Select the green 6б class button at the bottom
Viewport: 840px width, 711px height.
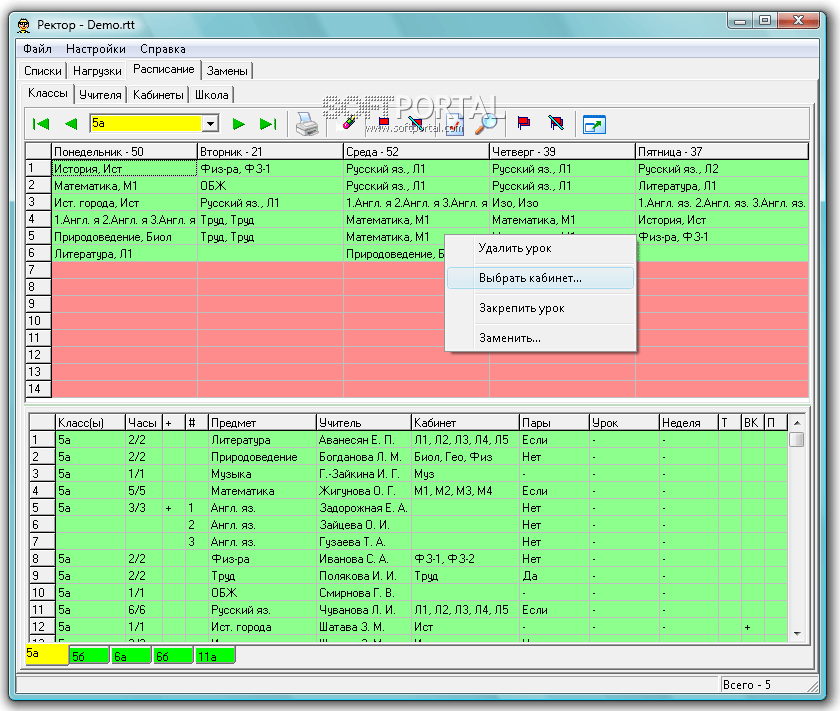(x=173, y=656)
